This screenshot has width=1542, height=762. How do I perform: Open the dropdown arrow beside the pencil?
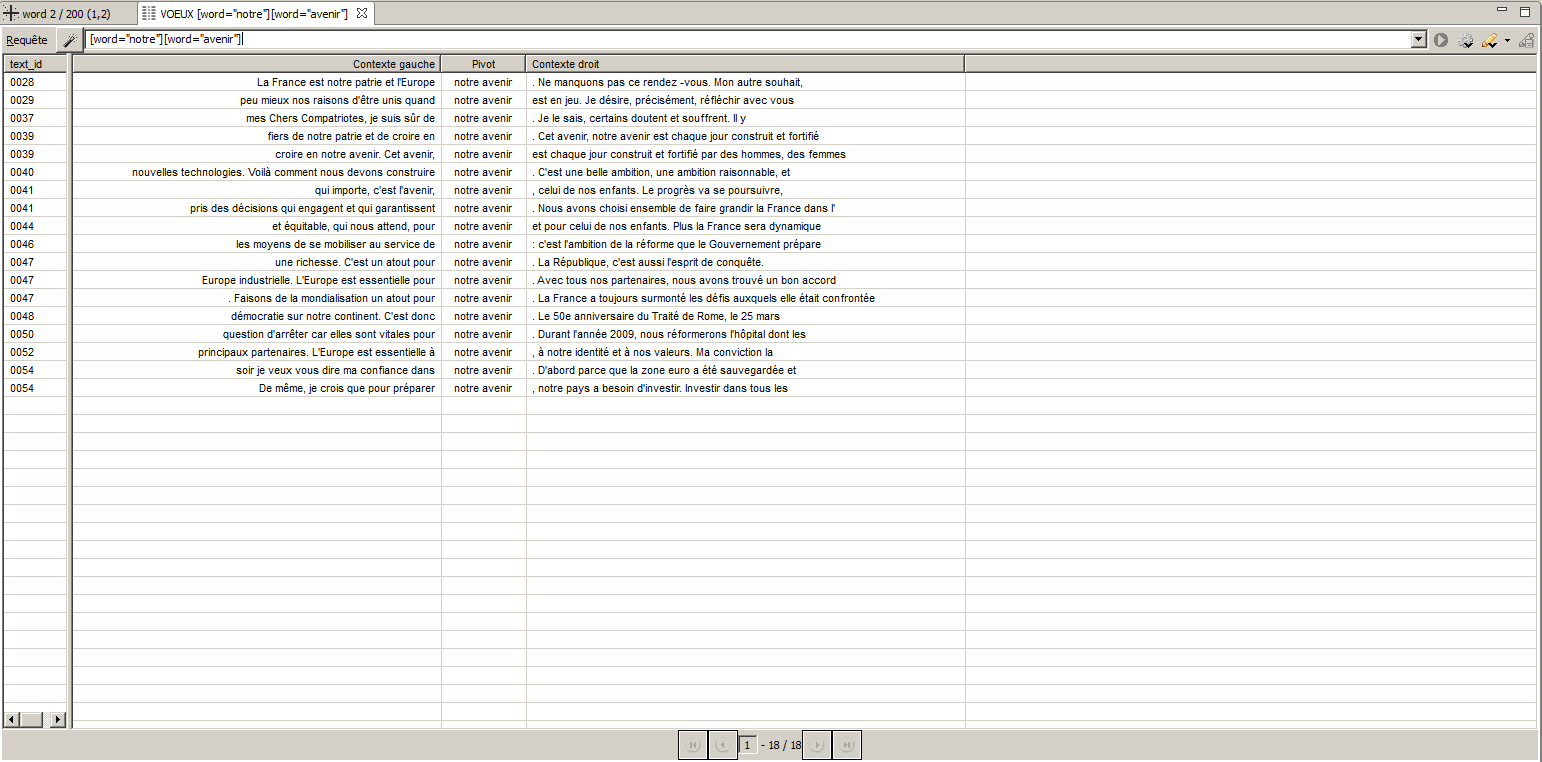coord(1507,41)
